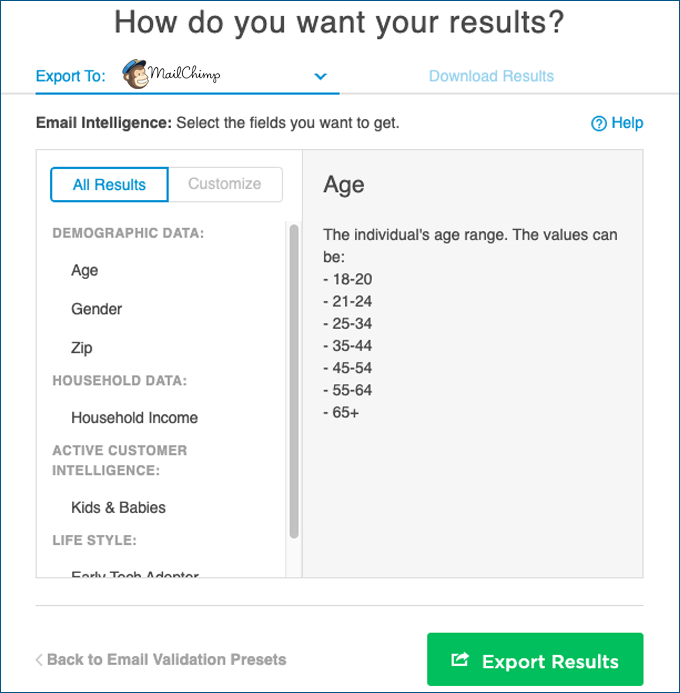Viewport: 680px width, 693px height.
Task: Select the All Results toggle option
Action: [x=109, y=184]
